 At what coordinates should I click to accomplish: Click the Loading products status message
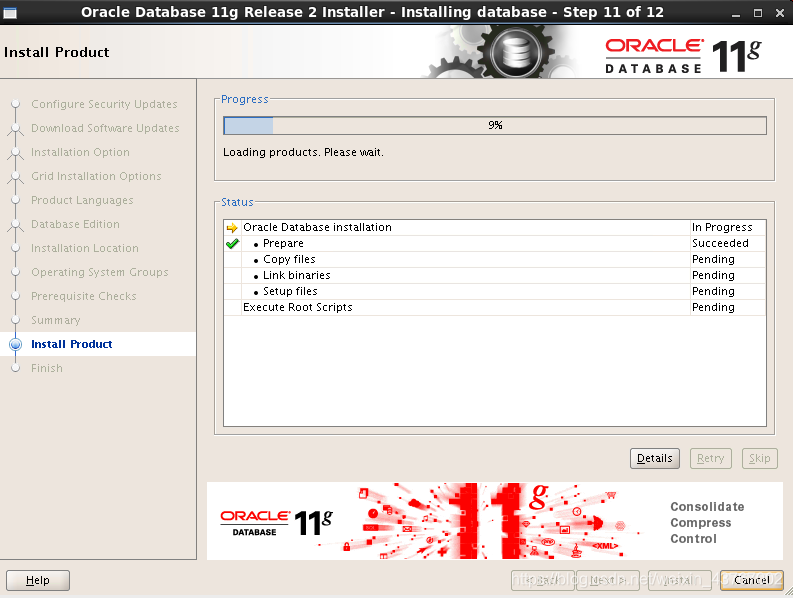303,152
